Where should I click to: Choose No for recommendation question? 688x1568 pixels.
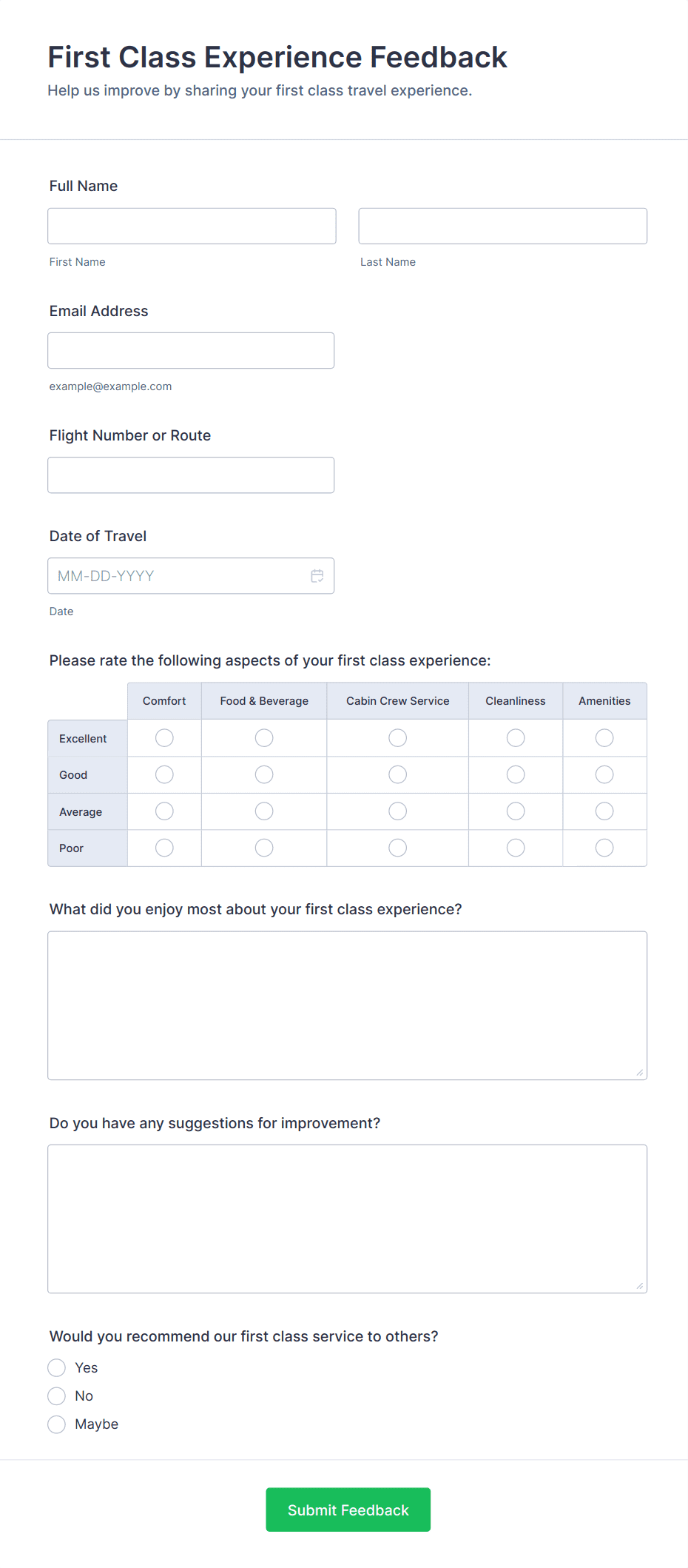coord(57,1396)
